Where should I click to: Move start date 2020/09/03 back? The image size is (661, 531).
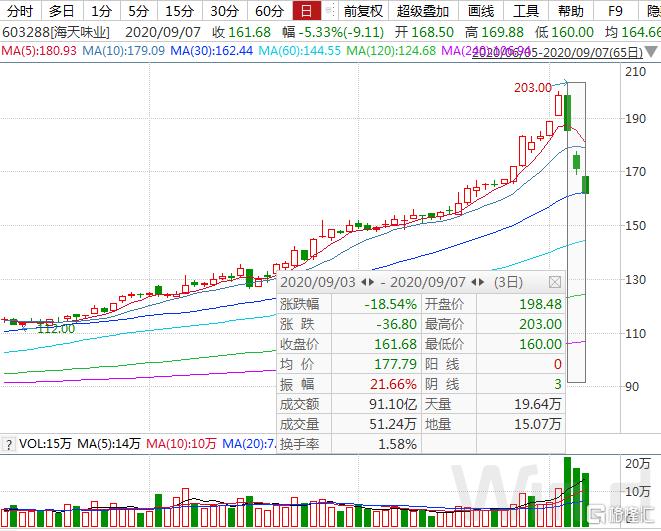click(x=364, y=282)
